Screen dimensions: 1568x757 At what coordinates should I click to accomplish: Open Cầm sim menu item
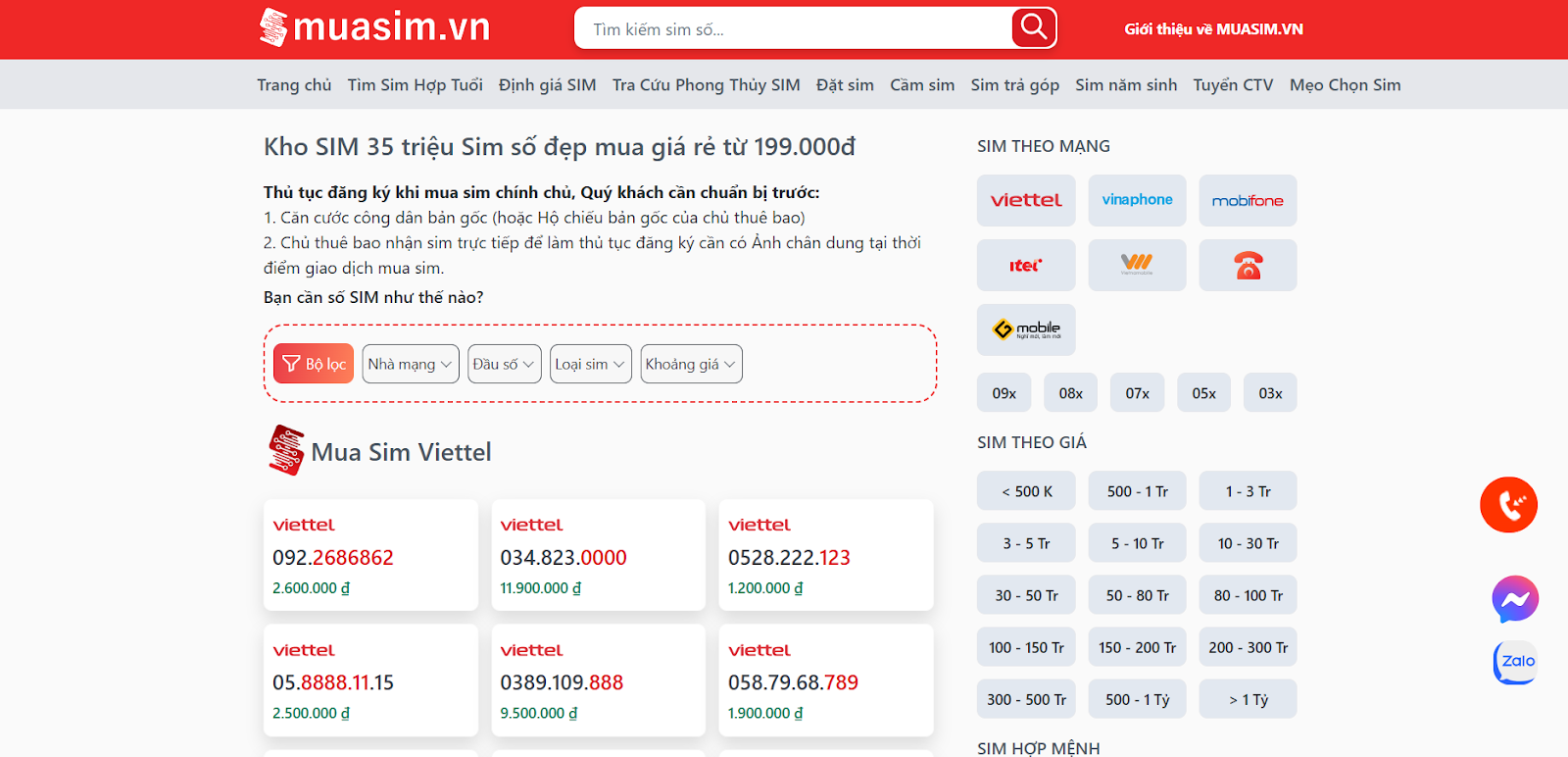pos(922,85)
